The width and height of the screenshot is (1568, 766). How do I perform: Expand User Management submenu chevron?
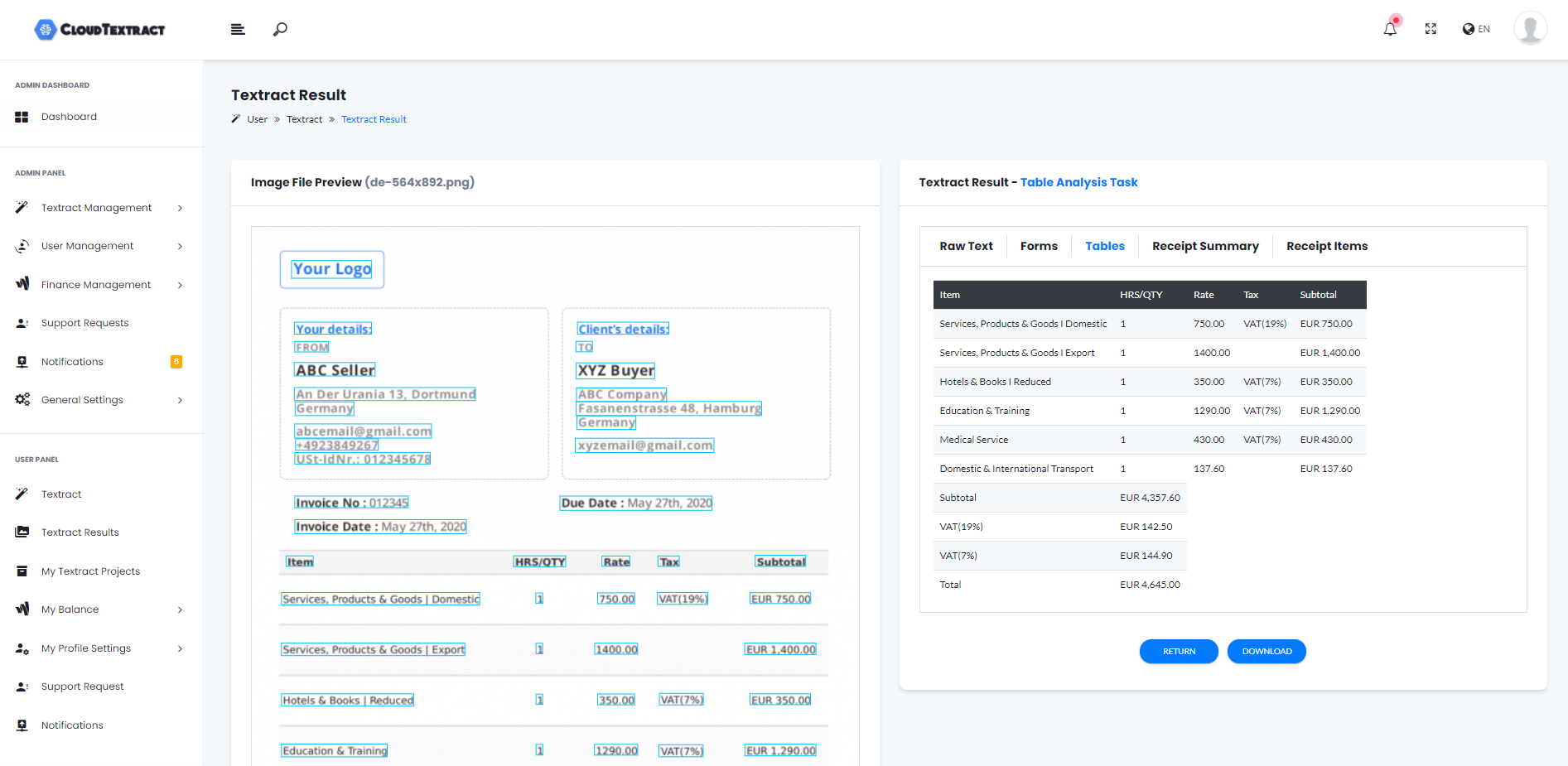point(180,246)
